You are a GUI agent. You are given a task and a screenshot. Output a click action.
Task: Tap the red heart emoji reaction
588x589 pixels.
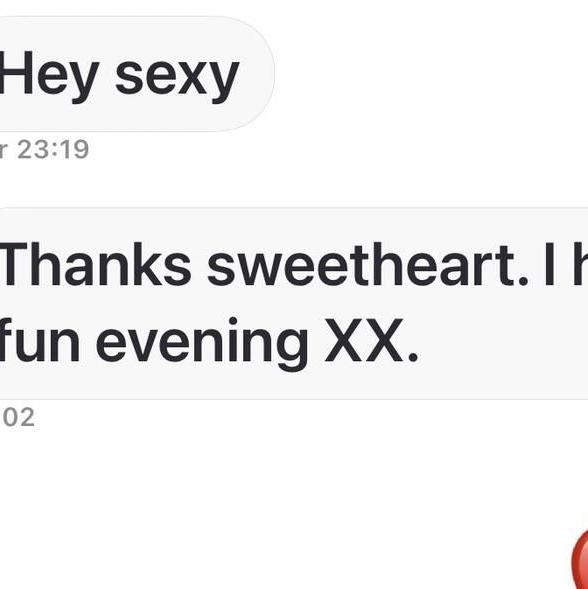click(580, 560)
